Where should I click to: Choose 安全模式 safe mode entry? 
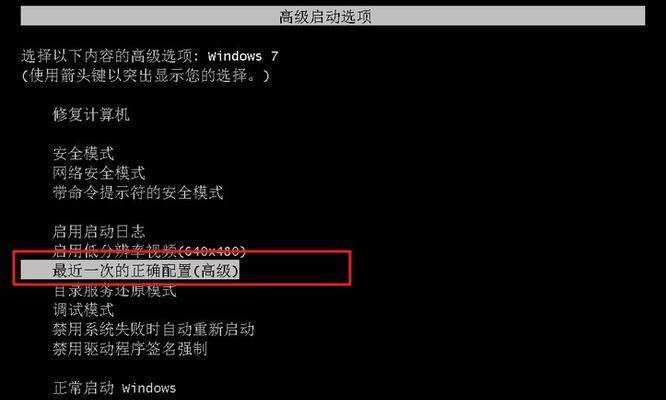click(x=83, y=154)
